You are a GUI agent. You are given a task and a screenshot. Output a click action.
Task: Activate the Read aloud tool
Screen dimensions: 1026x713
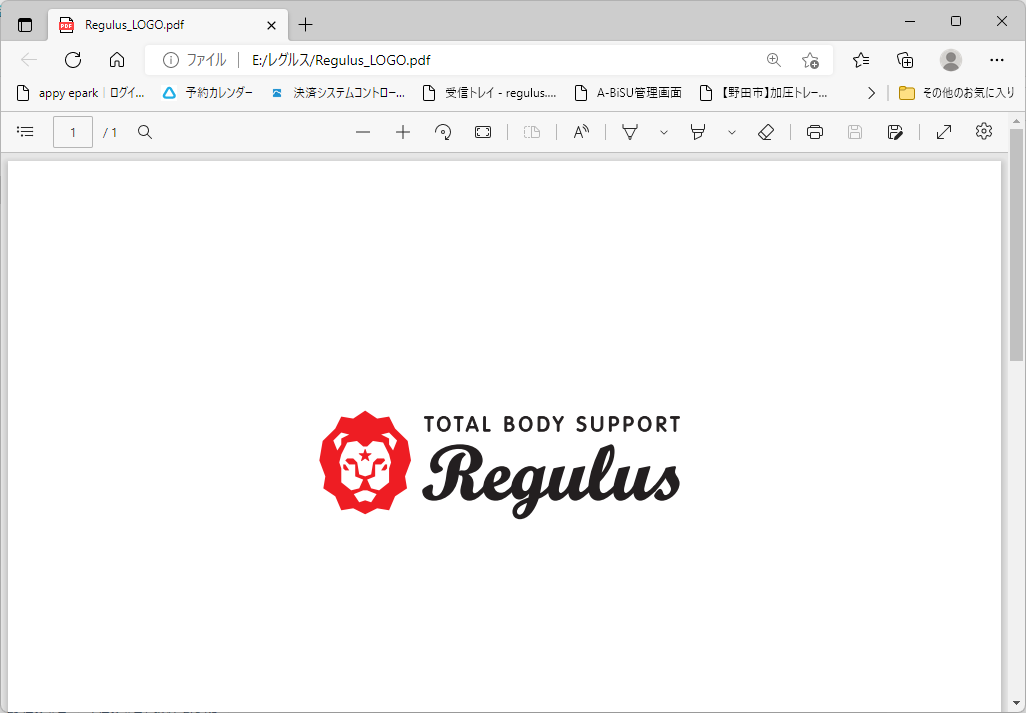pos(581,132)
